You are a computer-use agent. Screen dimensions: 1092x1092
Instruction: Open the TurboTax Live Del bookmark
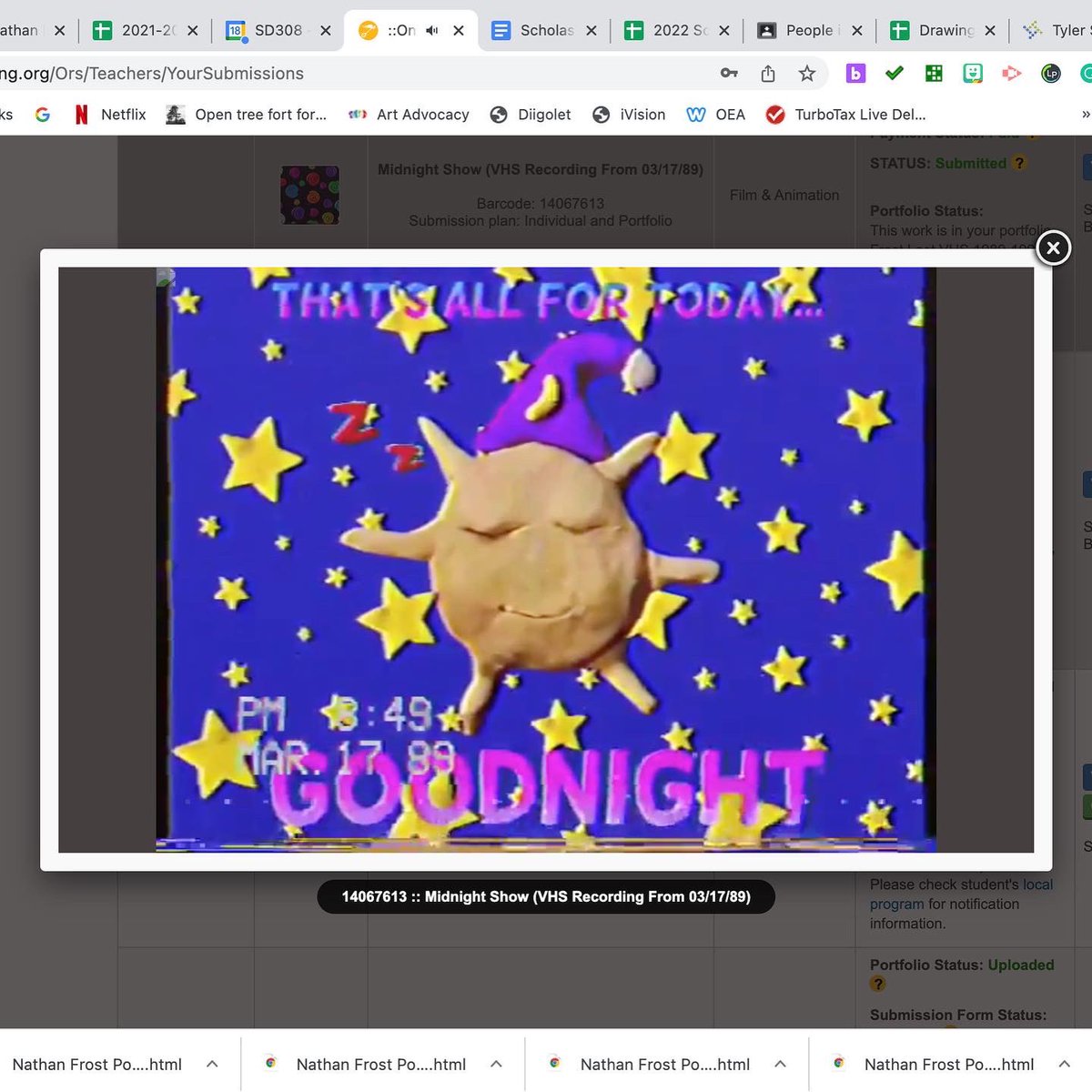[x=846, y=115]
